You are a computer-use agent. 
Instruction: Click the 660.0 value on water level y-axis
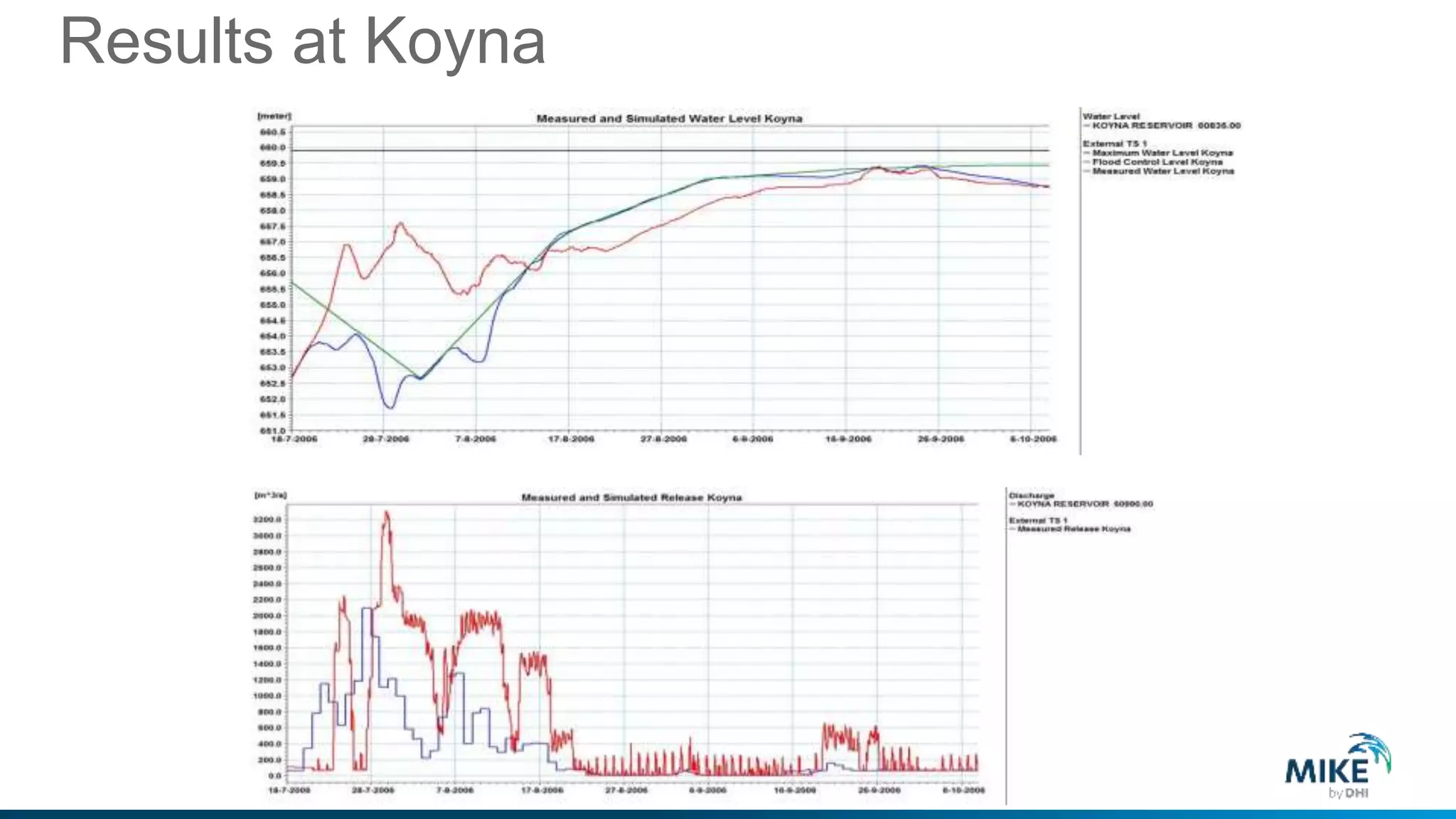272,148
